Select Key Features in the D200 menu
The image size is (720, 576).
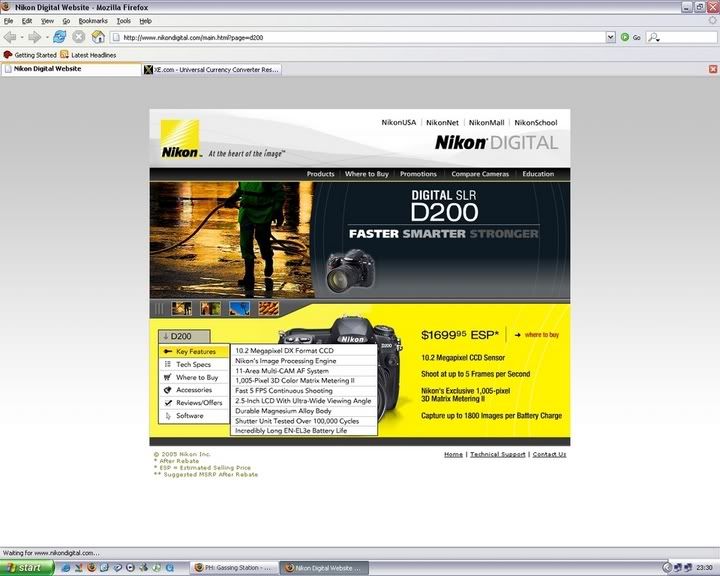tap(194, 351)
